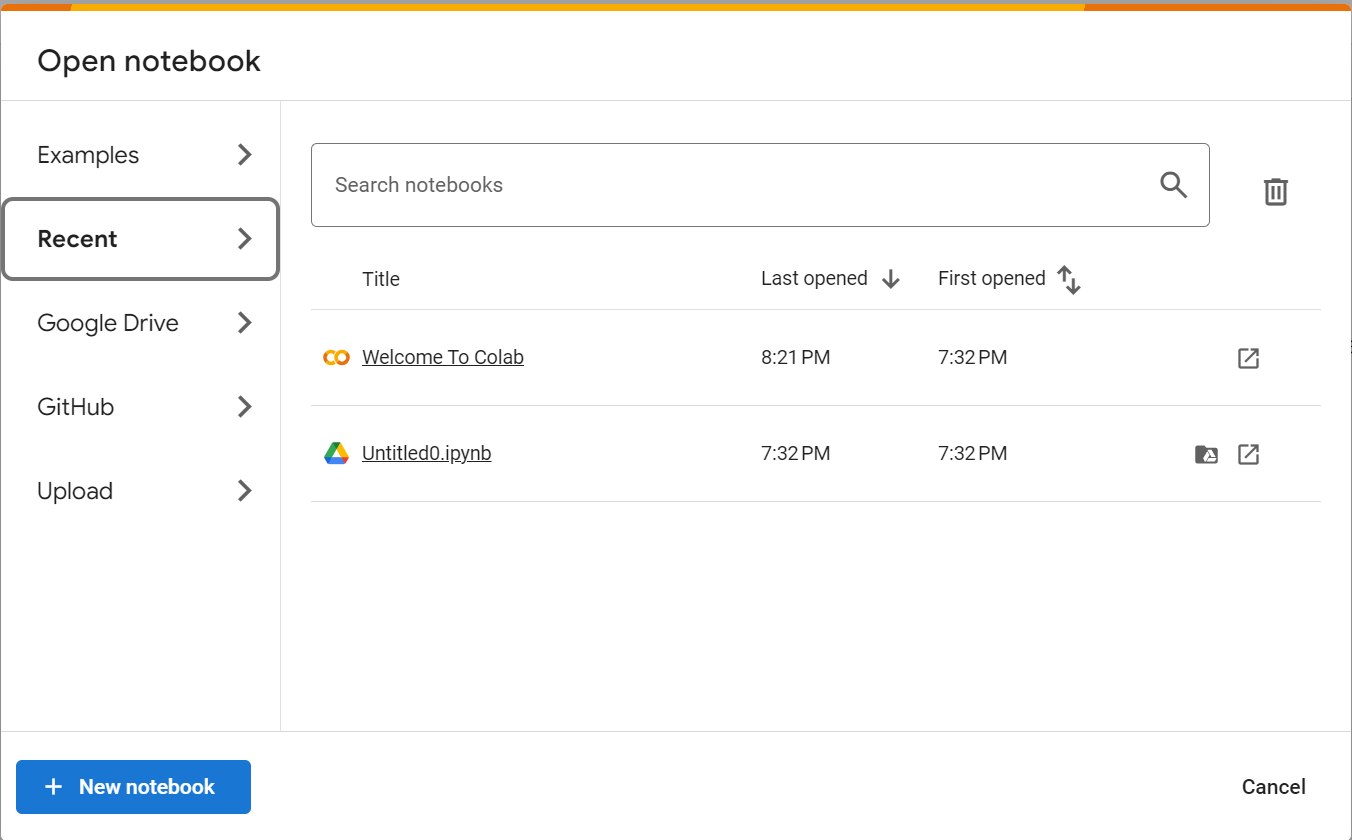
Task: Click the search magnifier icon
Action: pyautogui.click(x=1173, y=184)
